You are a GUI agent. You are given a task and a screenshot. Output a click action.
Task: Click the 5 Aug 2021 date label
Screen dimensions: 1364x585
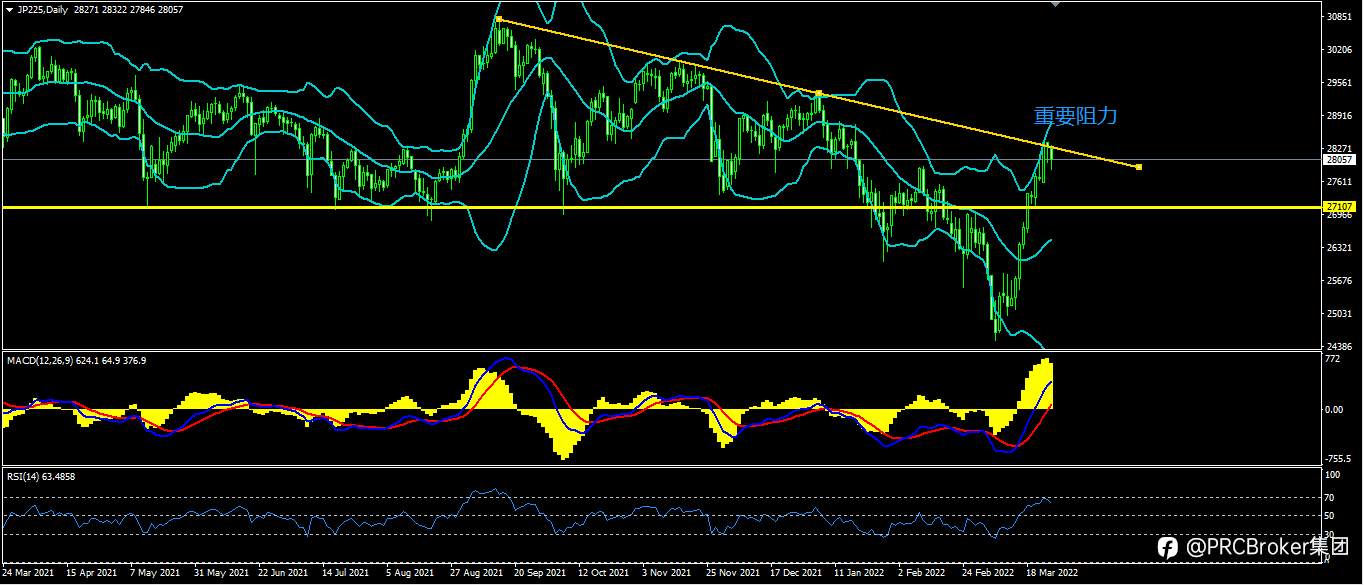(x=411, y=574)
